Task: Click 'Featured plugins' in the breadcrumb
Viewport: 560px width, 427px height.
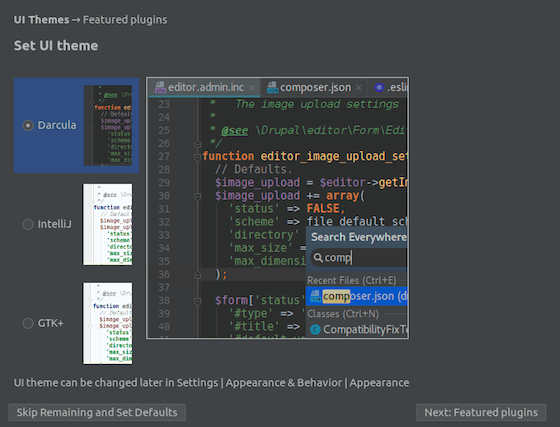Action: click(125, 20)
